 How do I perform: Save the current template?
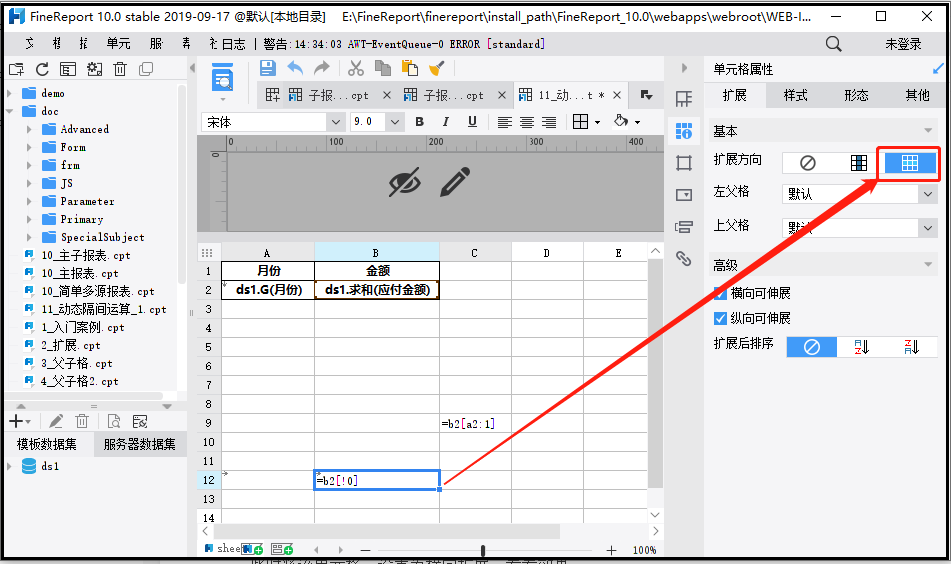coord(267,68)
